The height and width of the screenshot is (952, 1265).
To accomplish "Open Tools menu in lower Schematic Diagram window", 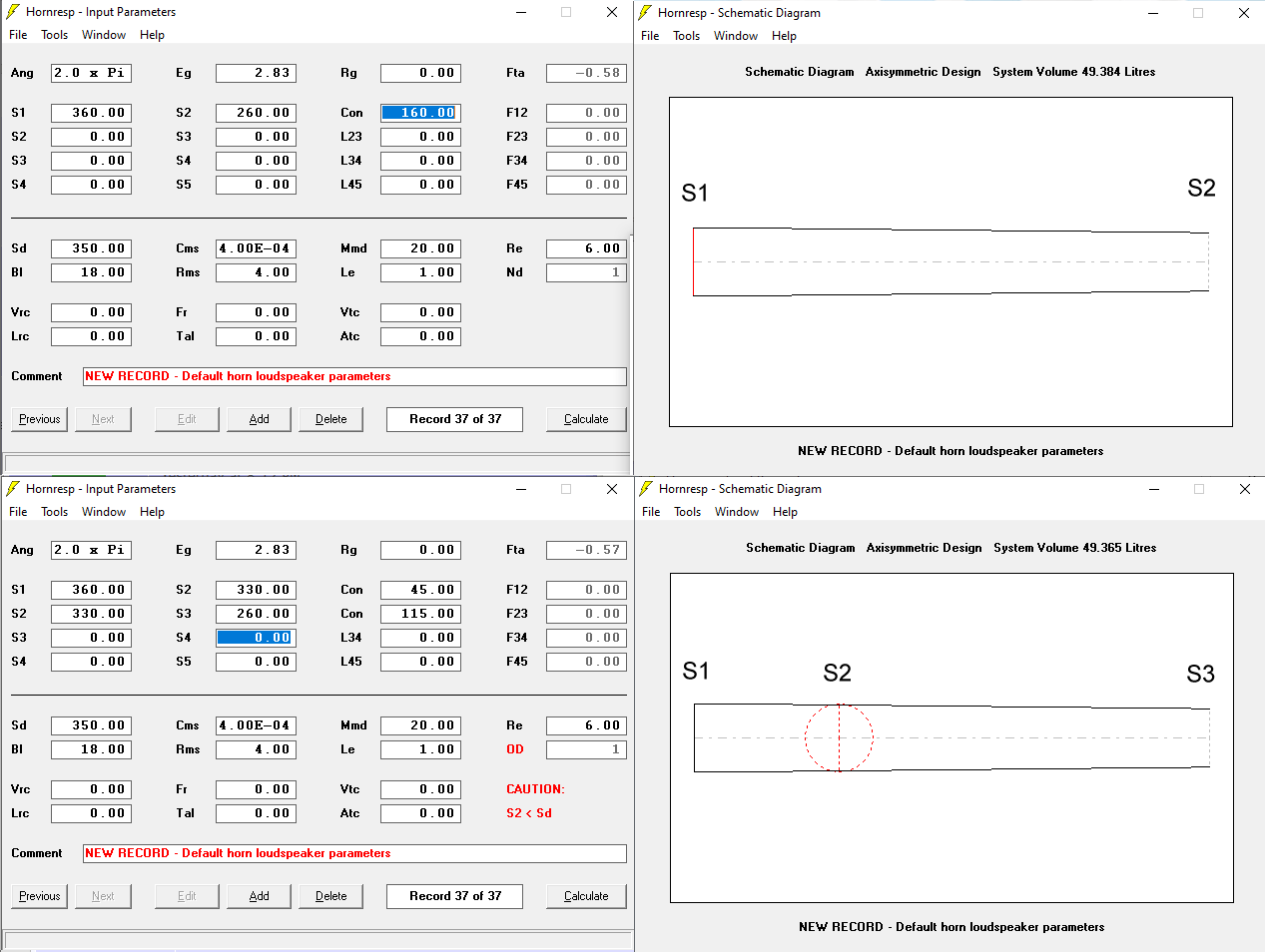I will pyautogui.click(x=688, y=512).
